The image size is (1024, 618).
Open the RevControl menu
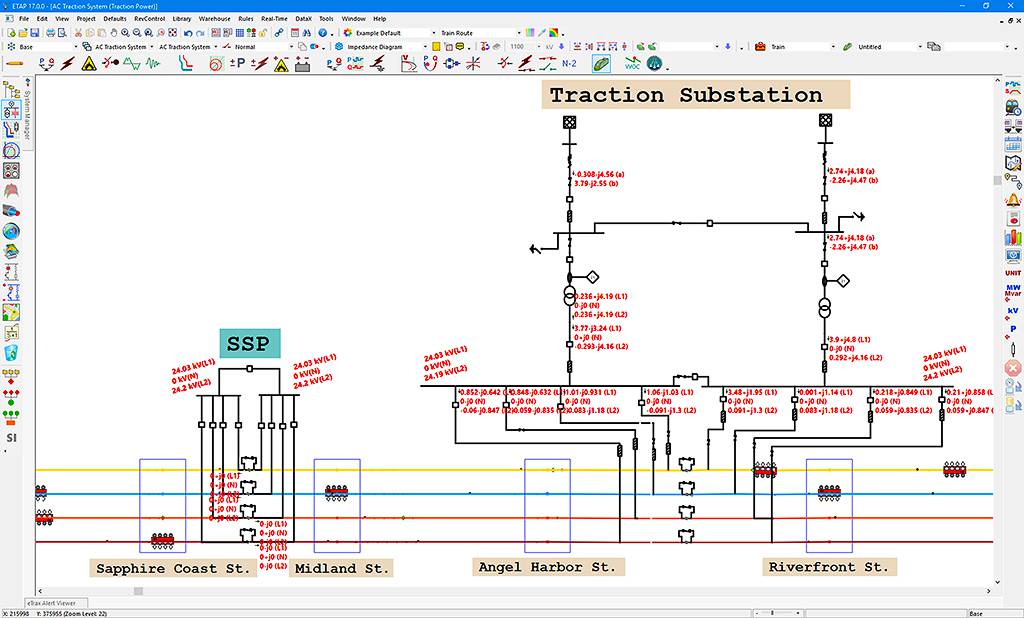point(150,18)
